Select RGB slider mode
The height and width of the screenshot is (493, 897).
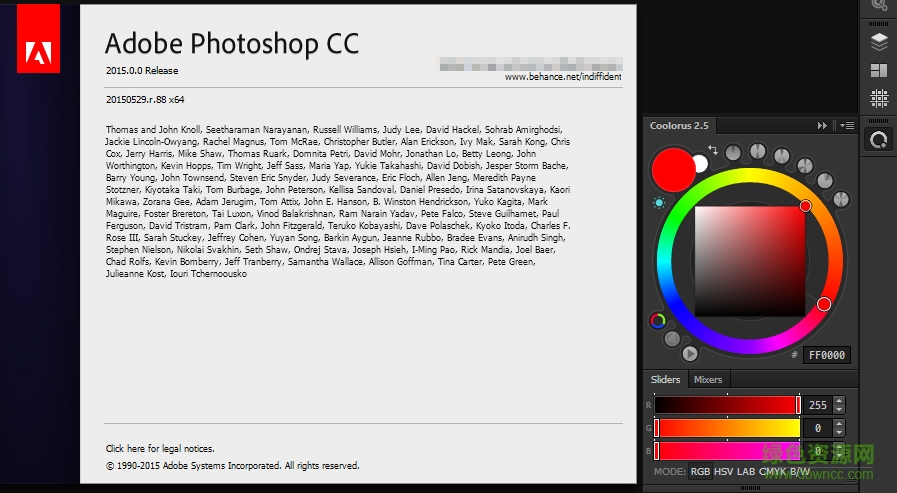(701, 471)
